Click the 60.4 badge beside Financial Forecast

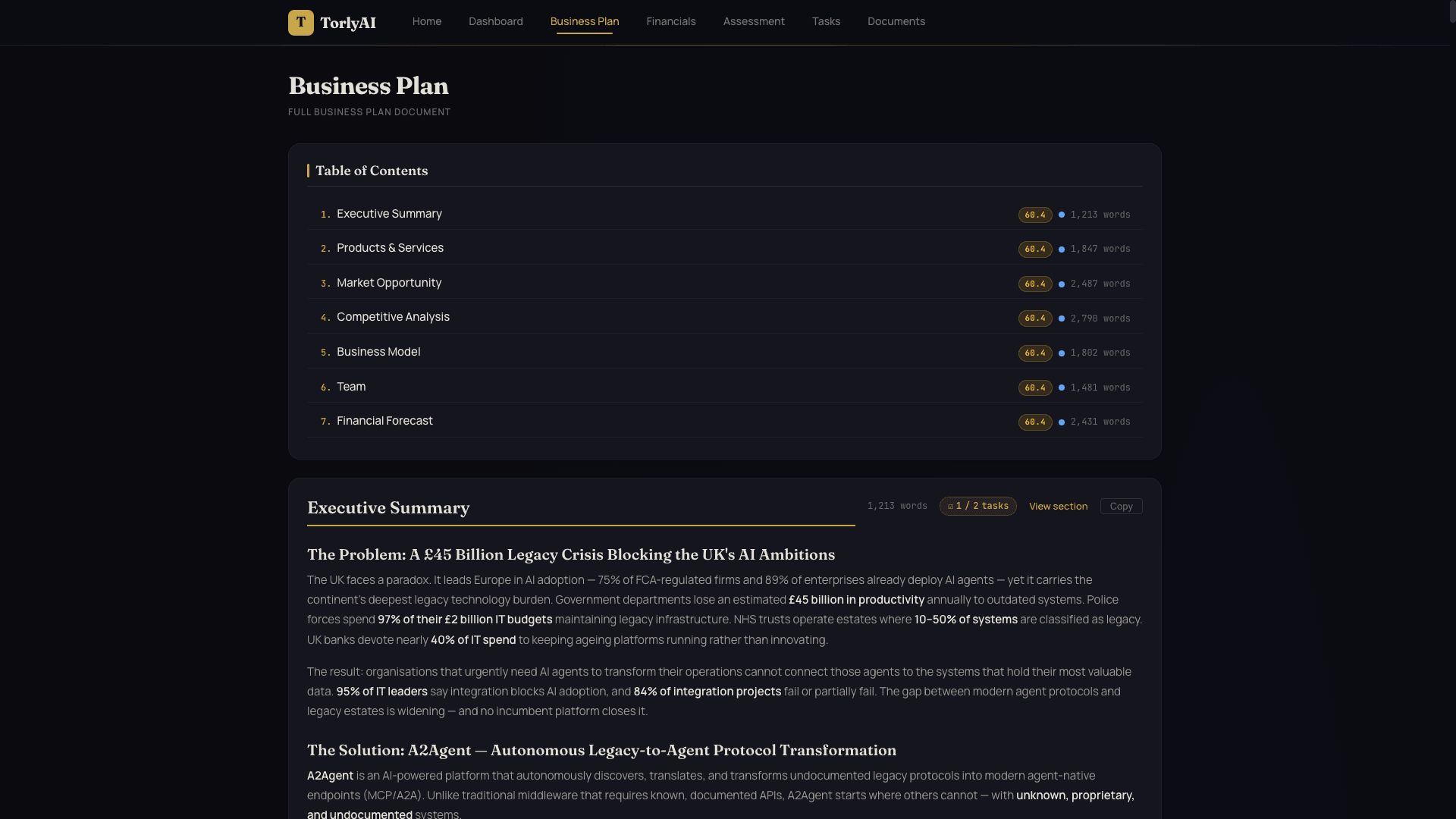click(x=1035, y=422)
